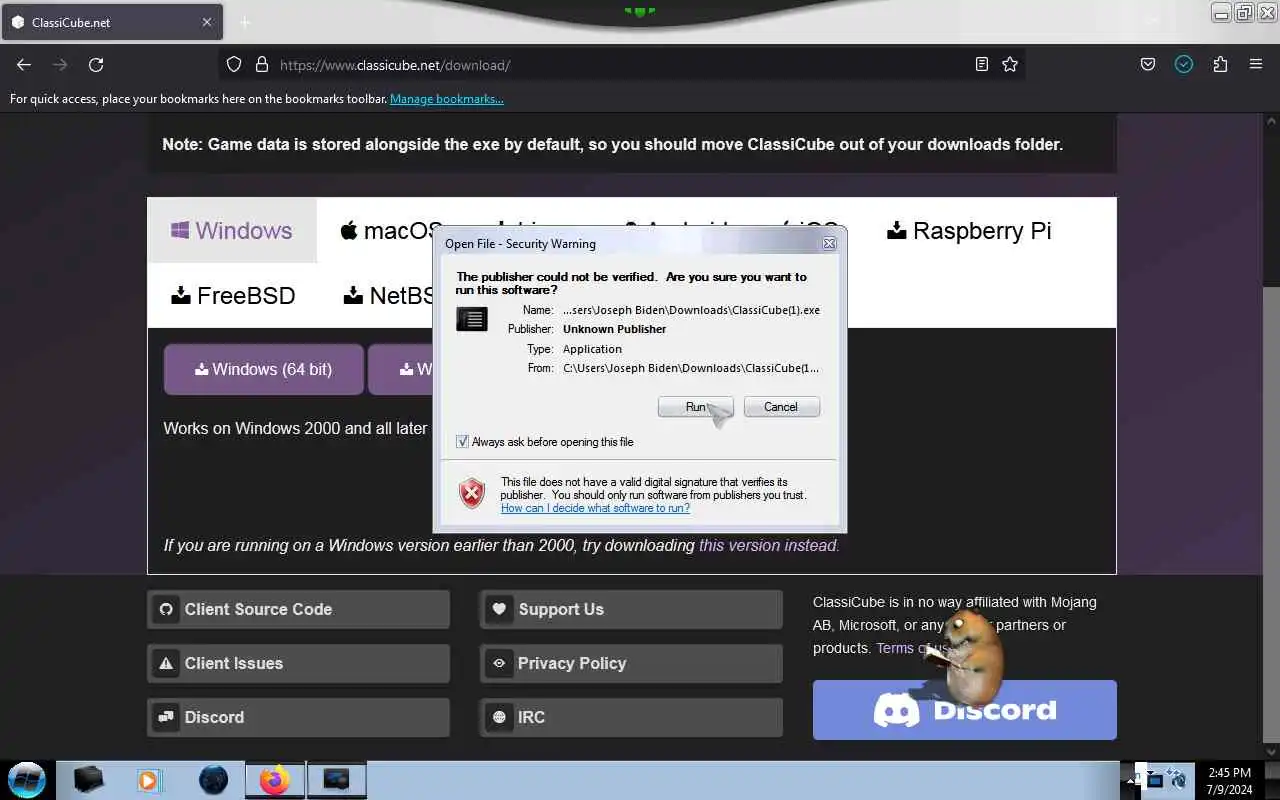
Task: Bookmark this page with the star icon
Action: click(1010, 65)
